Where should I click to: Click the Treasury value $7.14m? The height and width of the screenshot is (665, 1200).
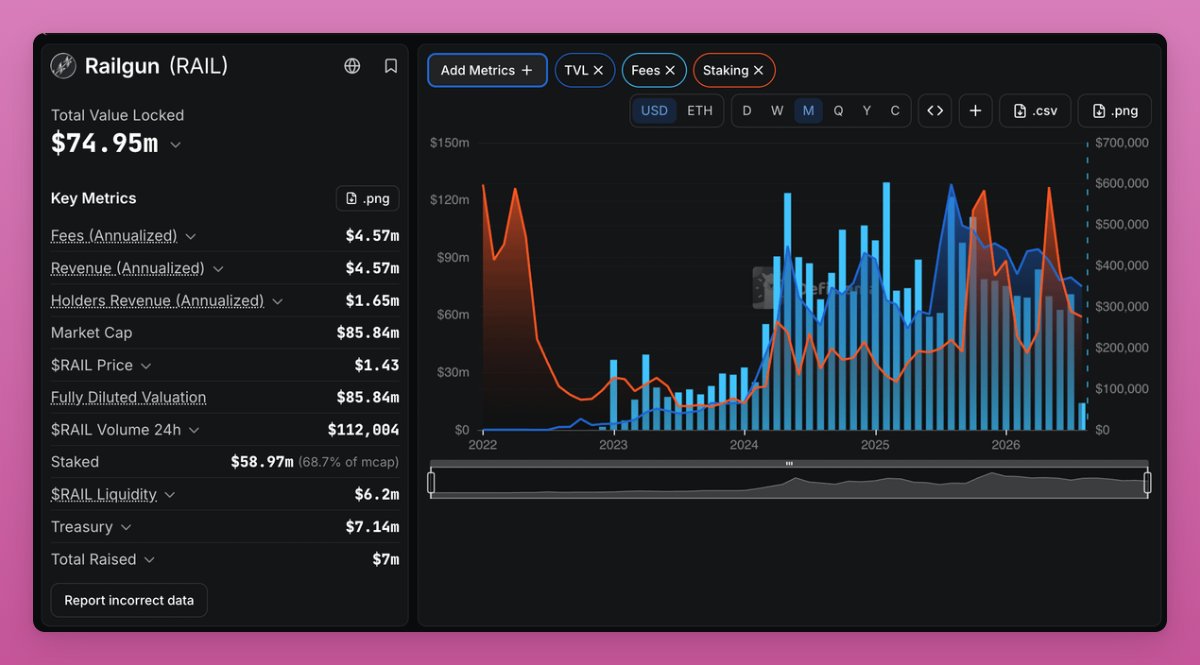[372, 527]
